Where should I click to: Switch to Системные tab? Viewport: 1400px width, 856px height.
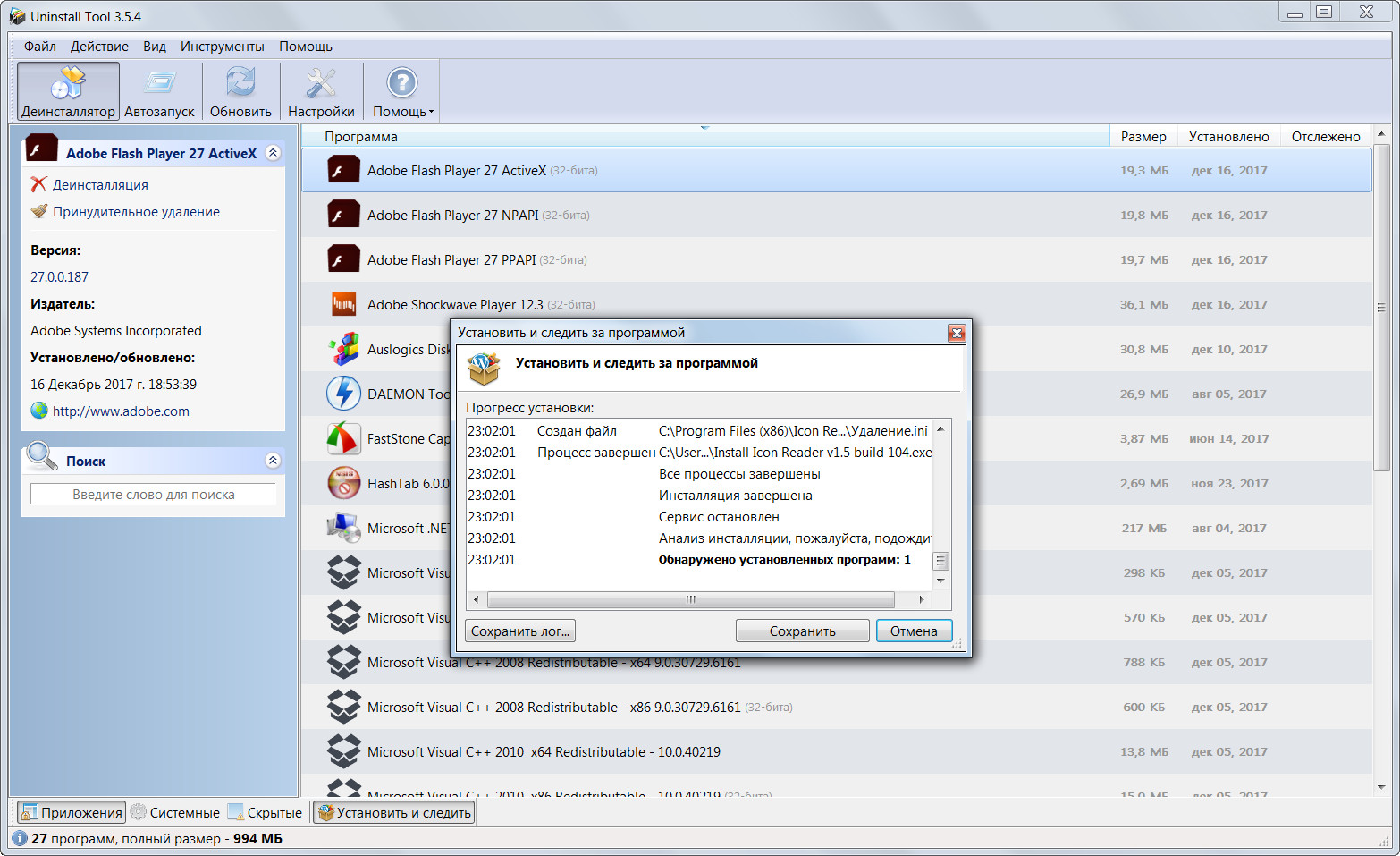tap(175, 812)
